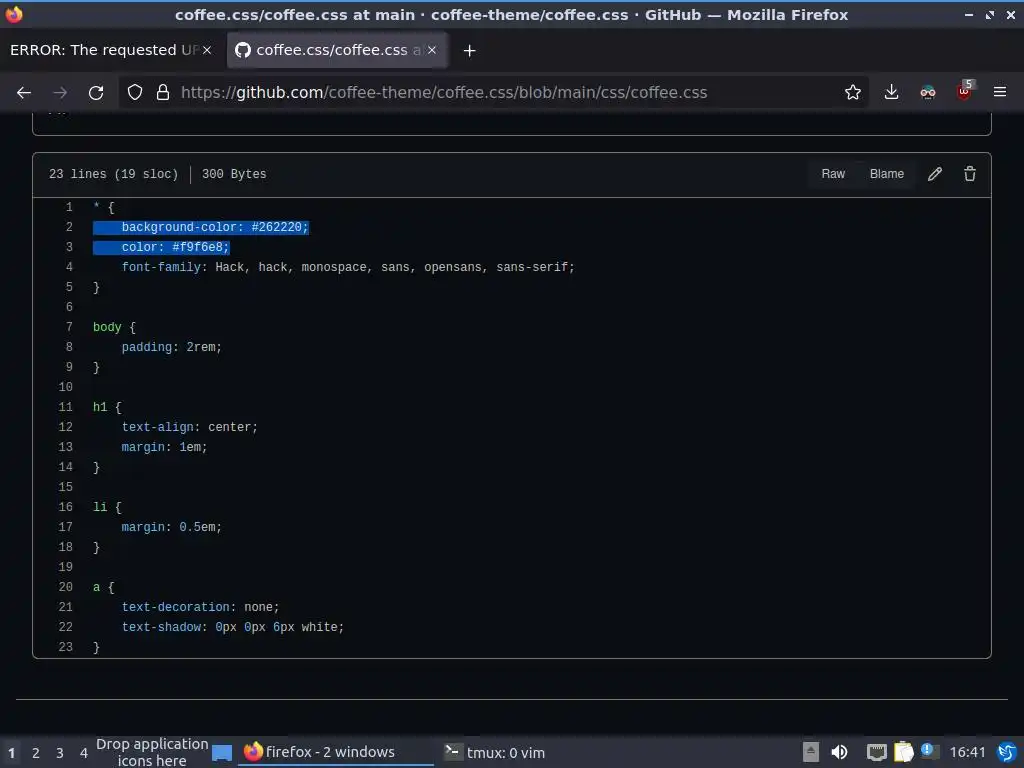The width and height of the screenshot is (1024, 768).
Task: Open the notification tray icon with alert badge
Action: pos(929,751)
